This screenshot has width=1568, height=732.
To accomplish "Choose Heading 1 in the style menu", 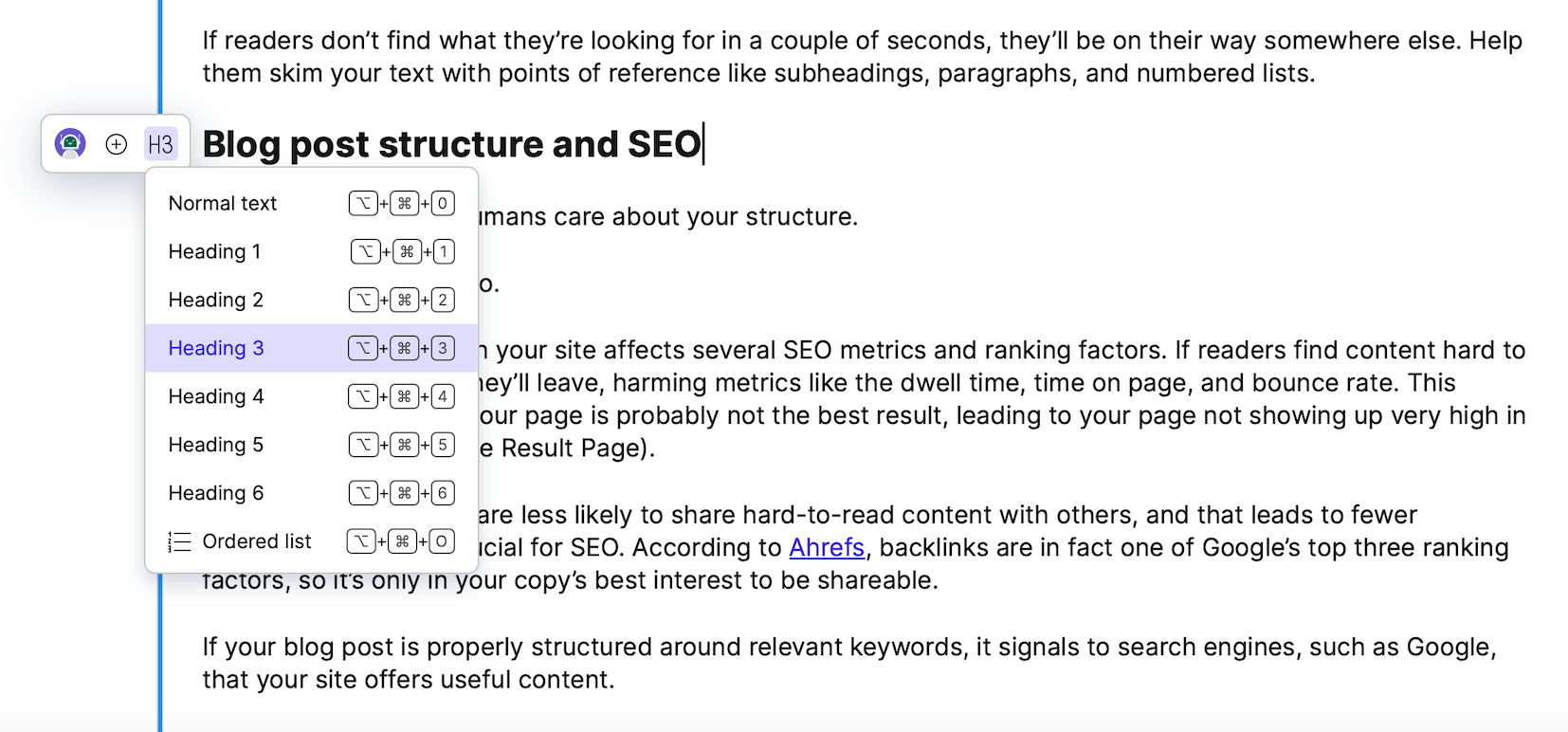I will click(x=214, y=251).
